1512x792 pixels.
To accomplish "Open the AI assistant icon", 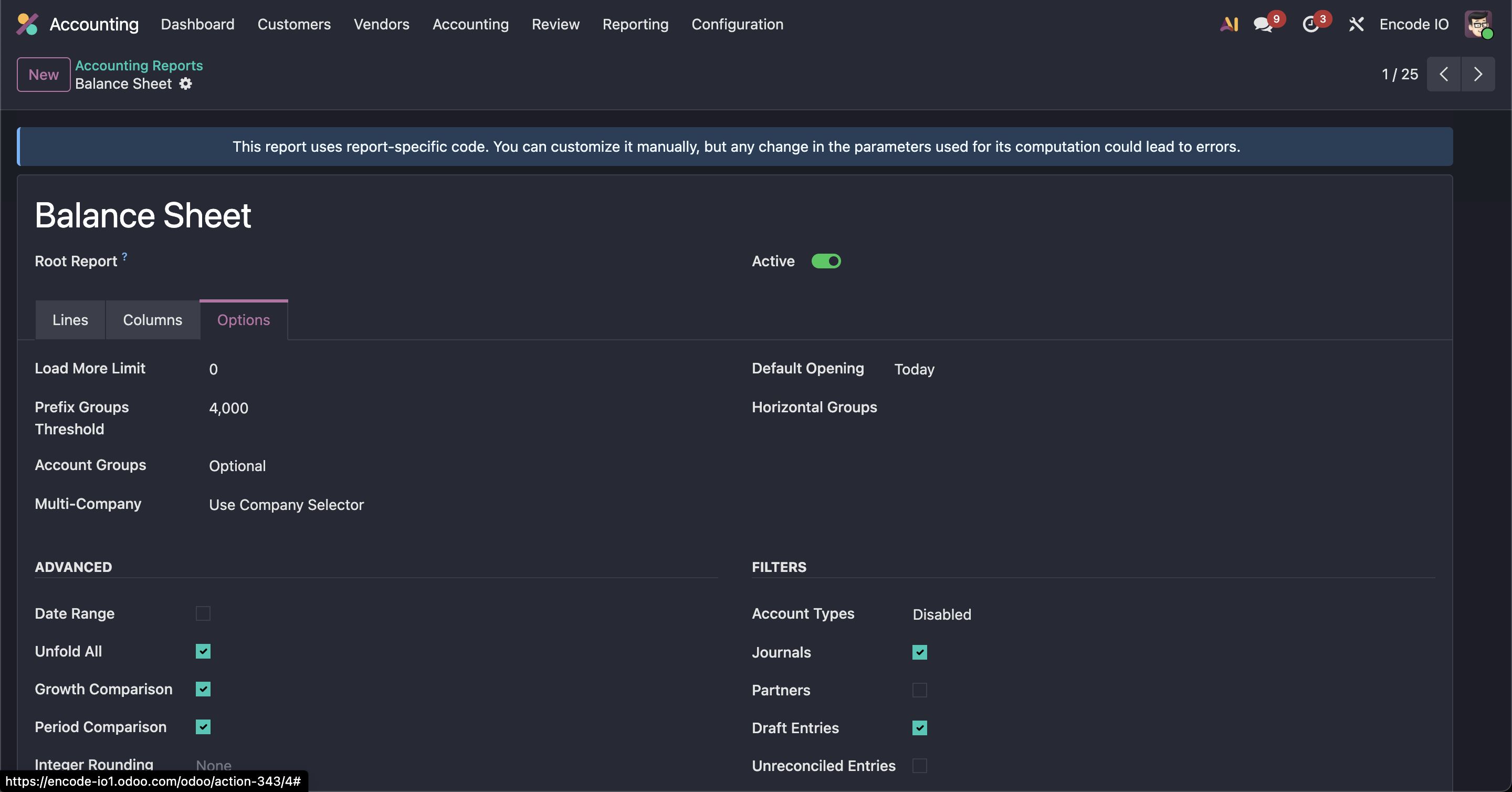I will click(x=1229, y=24).
